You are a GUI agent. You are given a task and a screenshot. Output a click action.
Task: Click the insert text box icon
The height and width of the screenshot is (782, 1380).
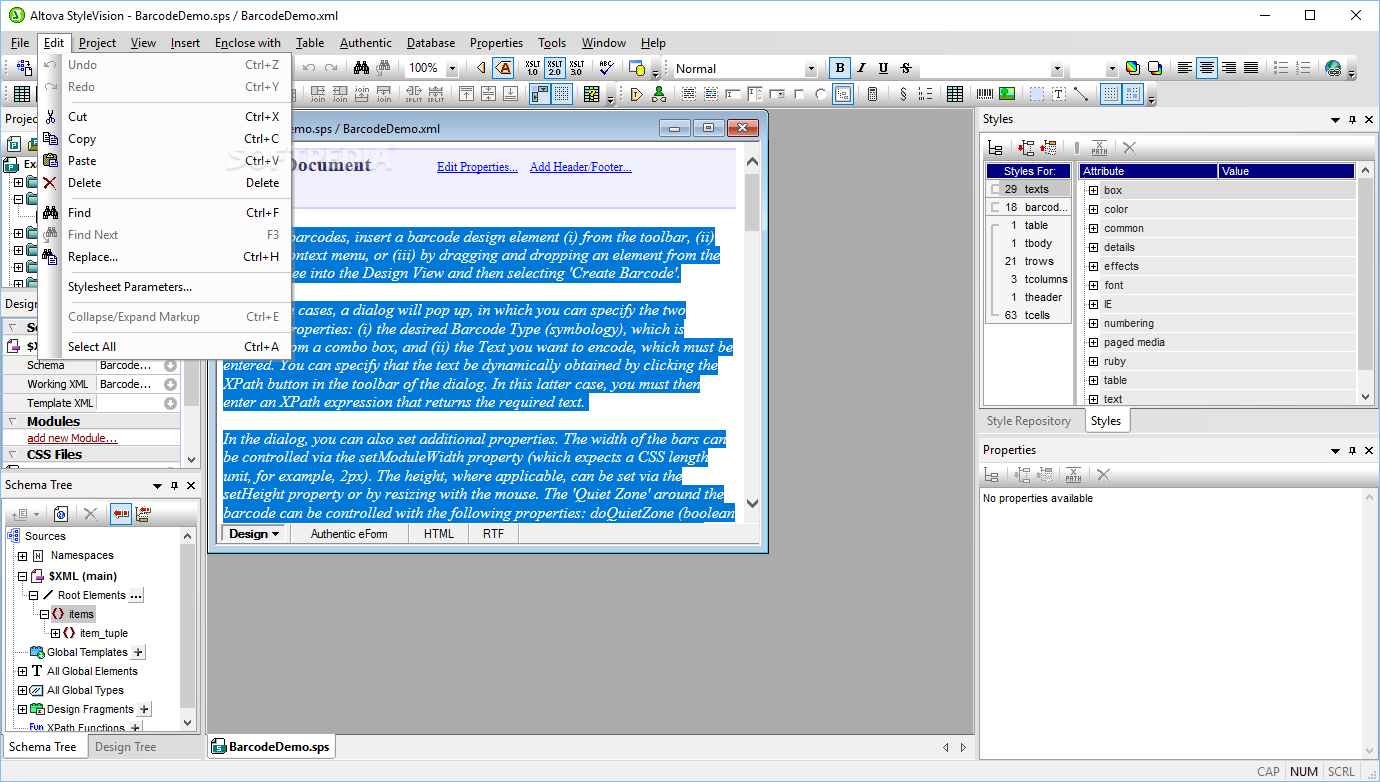point(1059,94)
